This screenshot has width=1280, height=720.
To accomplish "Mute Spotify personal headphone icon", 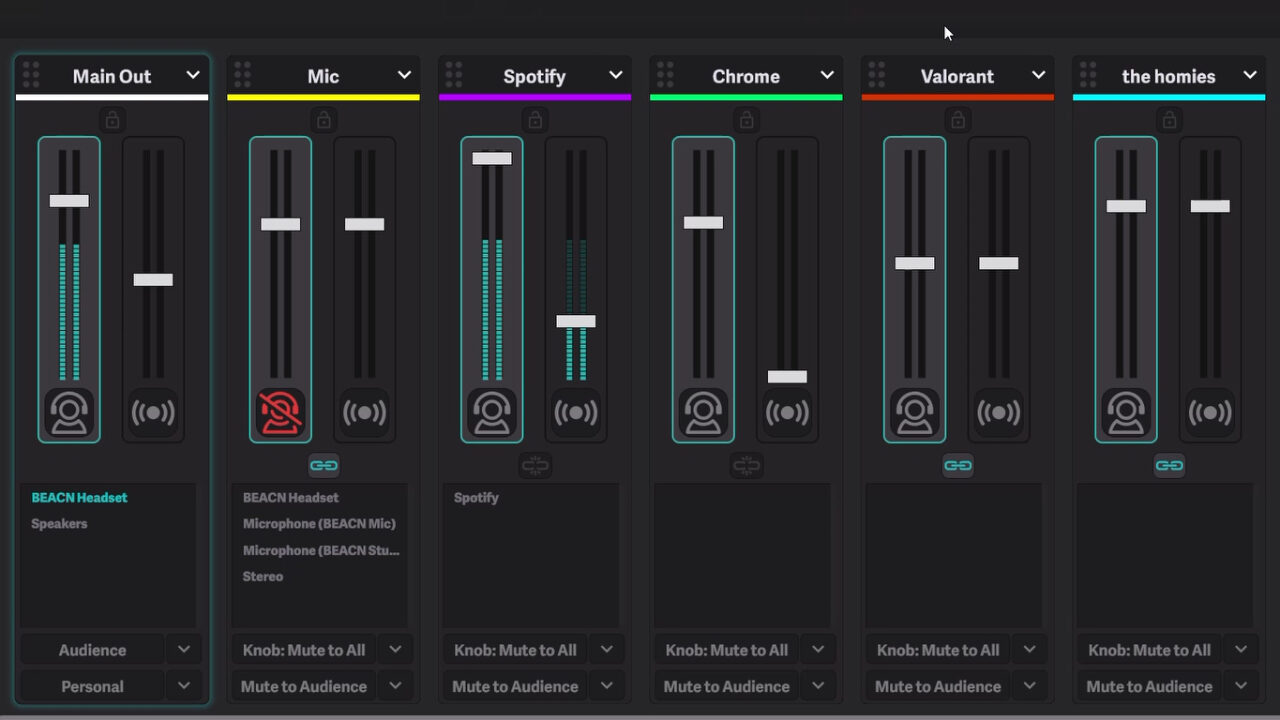I will (492, 412).
